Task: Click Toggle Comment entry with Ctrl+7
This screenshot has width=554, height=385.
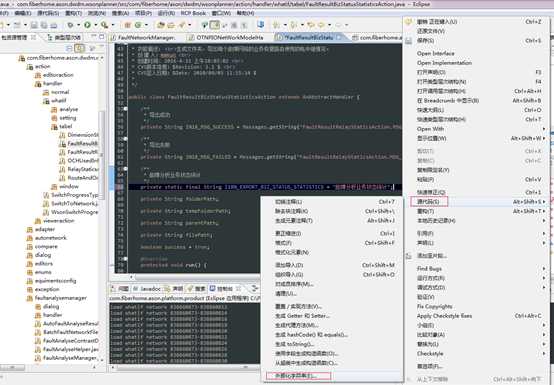Action: (335, 202)
